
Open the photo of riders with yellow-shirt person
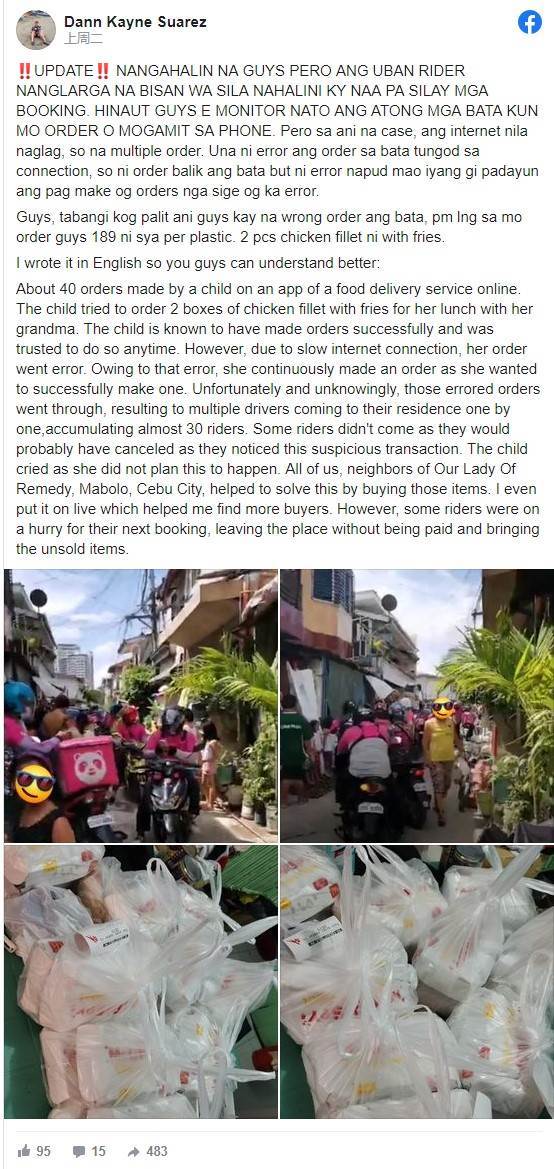[x=417, y=705]
